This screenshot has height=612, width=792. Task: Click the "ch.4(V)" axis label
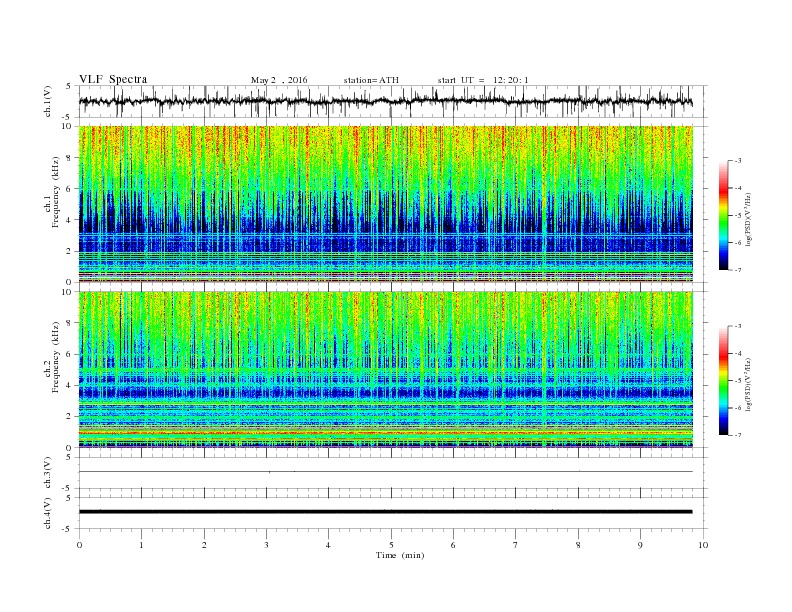click(x=48, y=513)
